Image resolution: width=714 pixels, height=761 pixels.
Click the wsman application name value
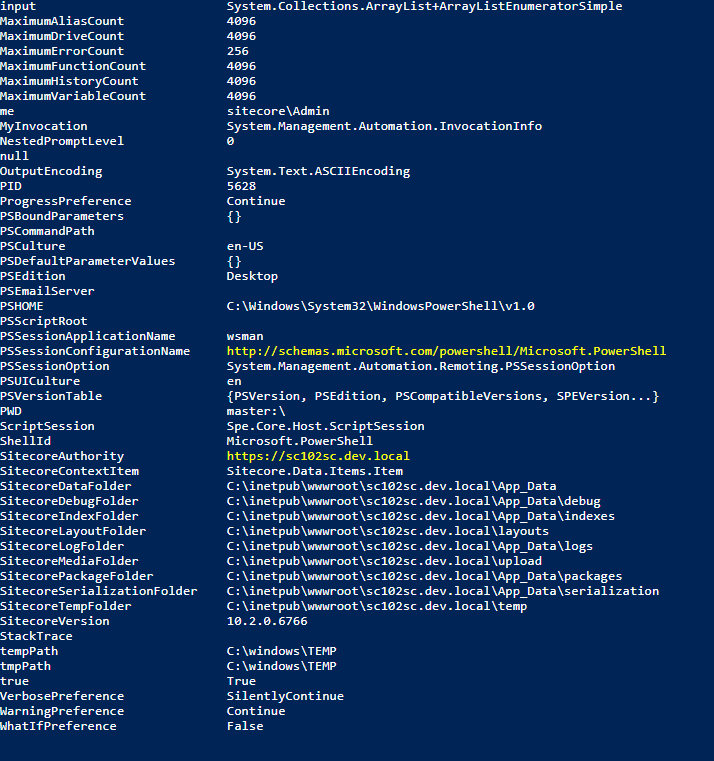(x=245, y=336)
